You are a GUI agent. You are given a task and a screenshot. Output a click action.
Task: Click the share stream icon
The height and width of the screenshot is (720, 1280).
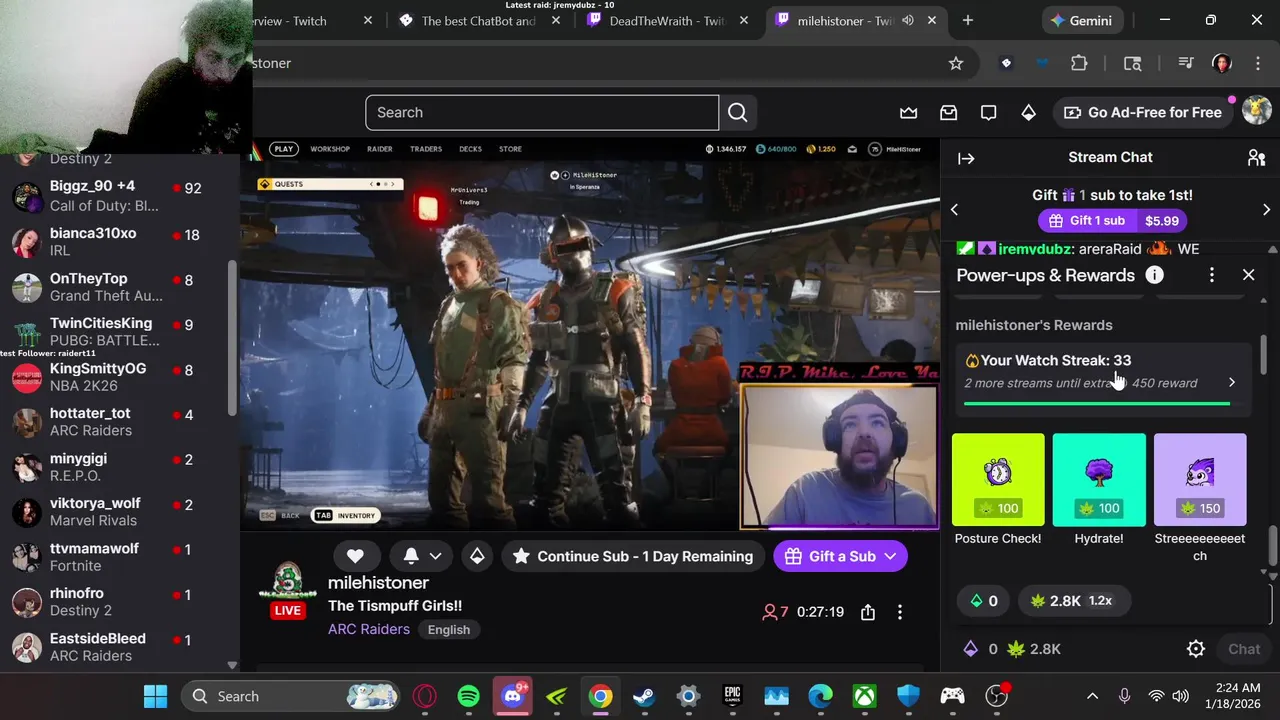click(868, 612)
